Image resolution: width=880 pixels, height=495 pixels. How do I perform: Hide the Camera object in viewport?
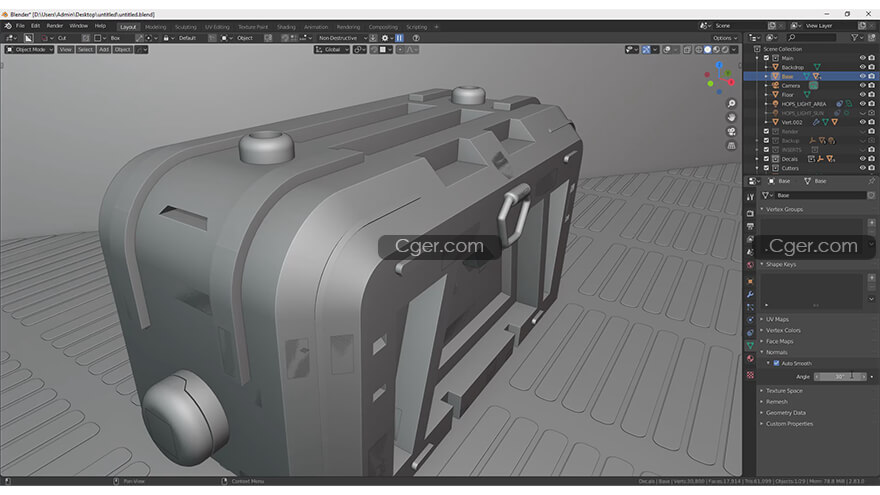(863, 85)
